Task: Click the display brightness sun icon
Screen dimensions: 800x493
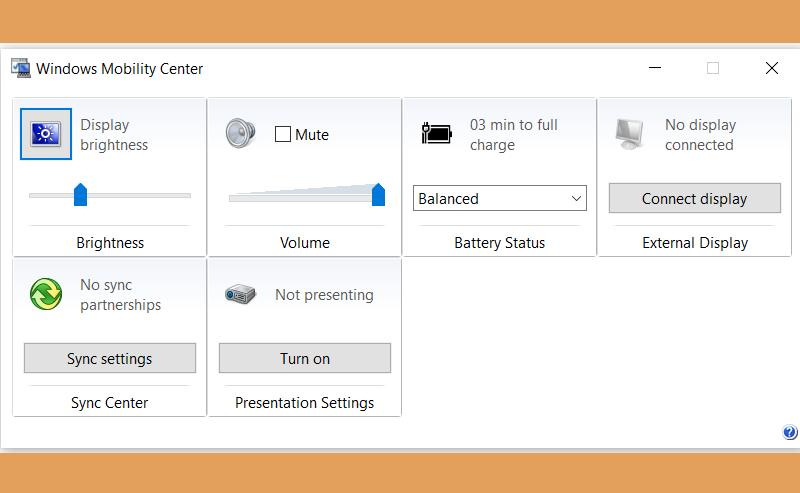Action: pyautogui.click(x=46, y=134)
